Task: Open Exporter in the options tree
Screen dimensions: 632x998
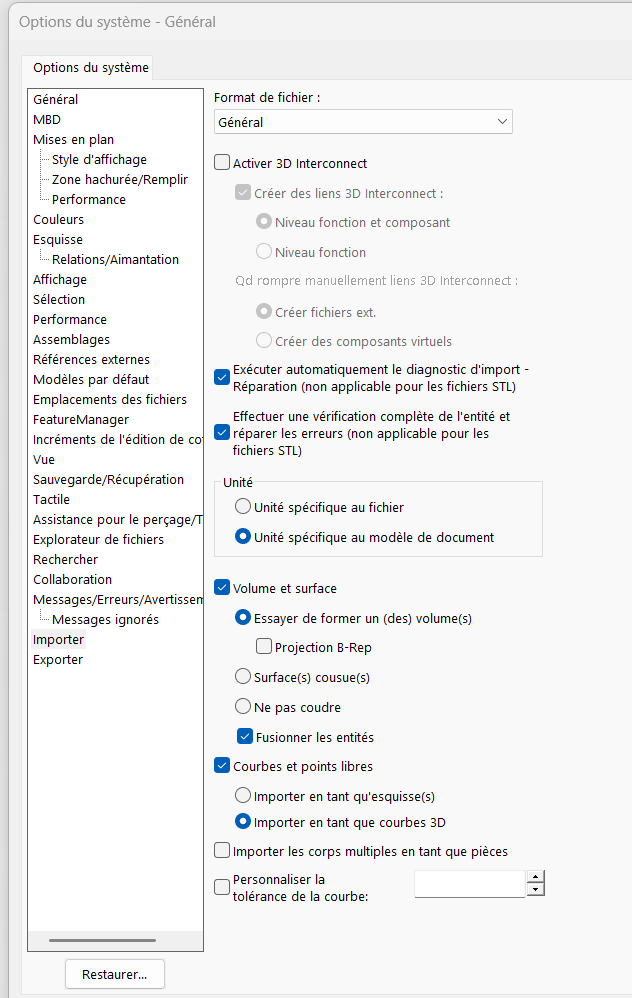Action: [x=58, y=659]
